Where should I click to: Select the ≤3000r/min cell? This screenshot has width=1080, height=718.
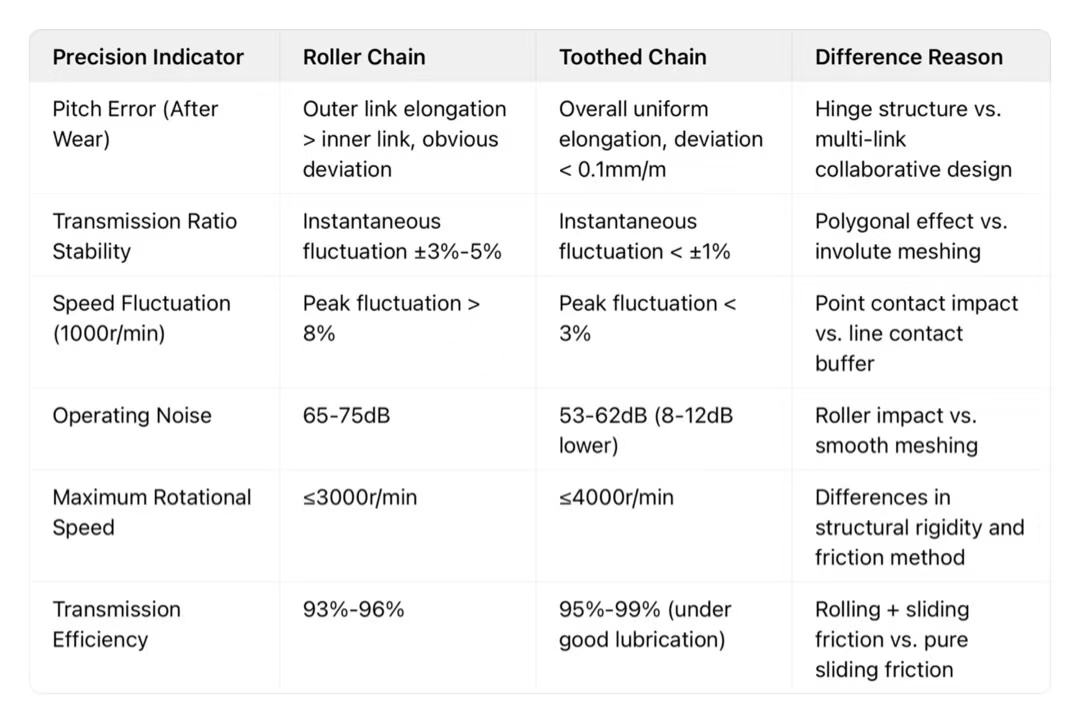pos(360,498)
